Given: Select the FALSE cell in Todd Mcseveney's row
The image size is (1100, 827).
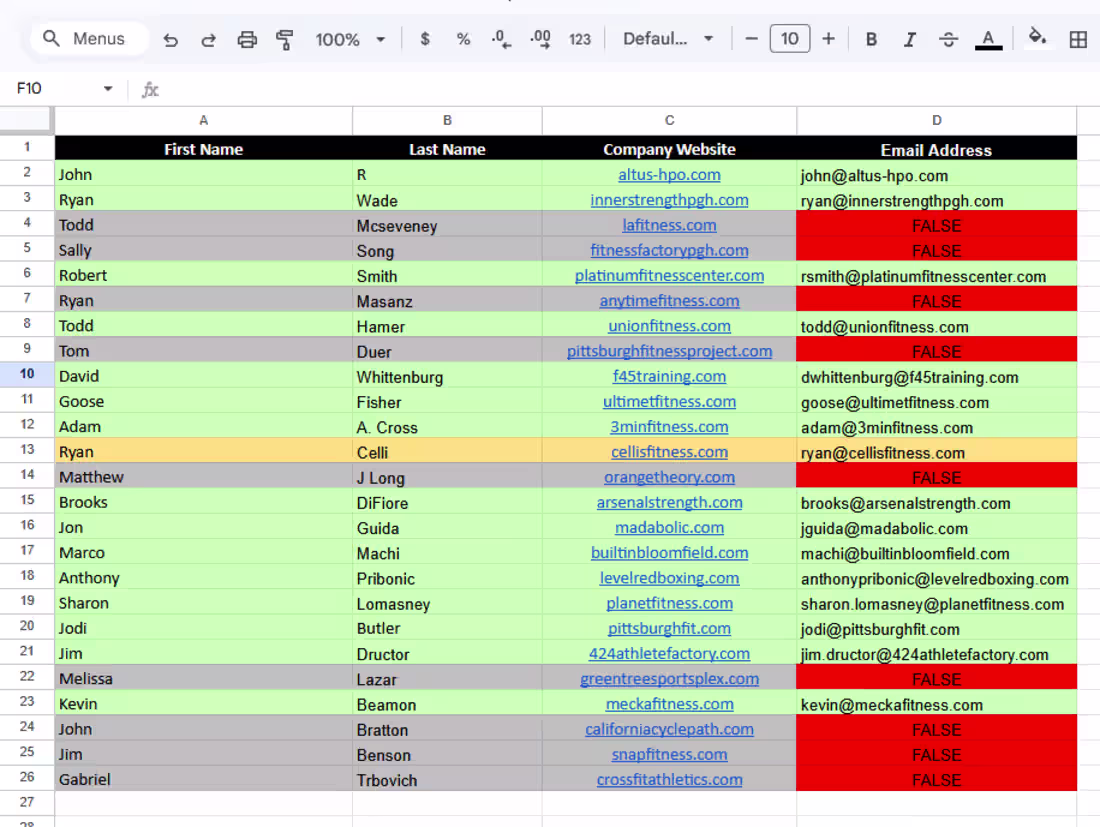Looking at the screenshot, I should (x=937, y=225).
